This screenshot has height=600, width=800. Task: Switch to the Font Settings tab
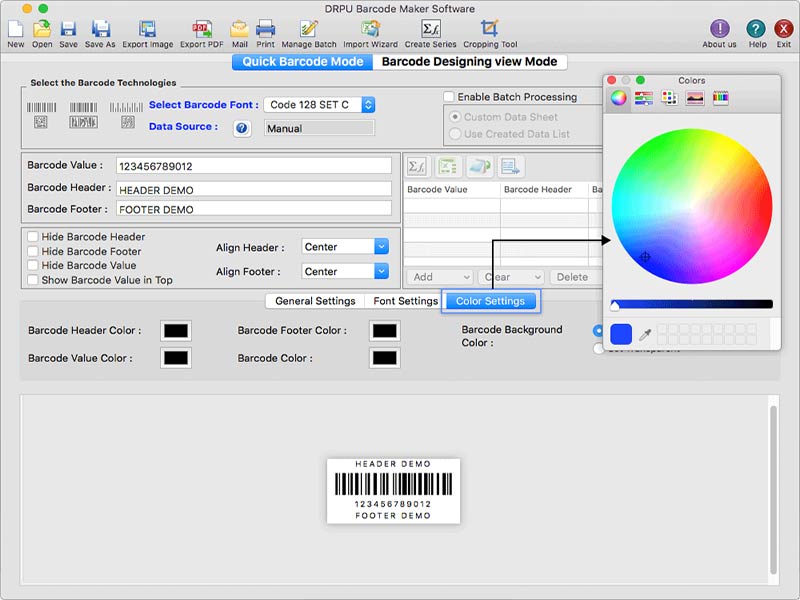coord(405,301)
